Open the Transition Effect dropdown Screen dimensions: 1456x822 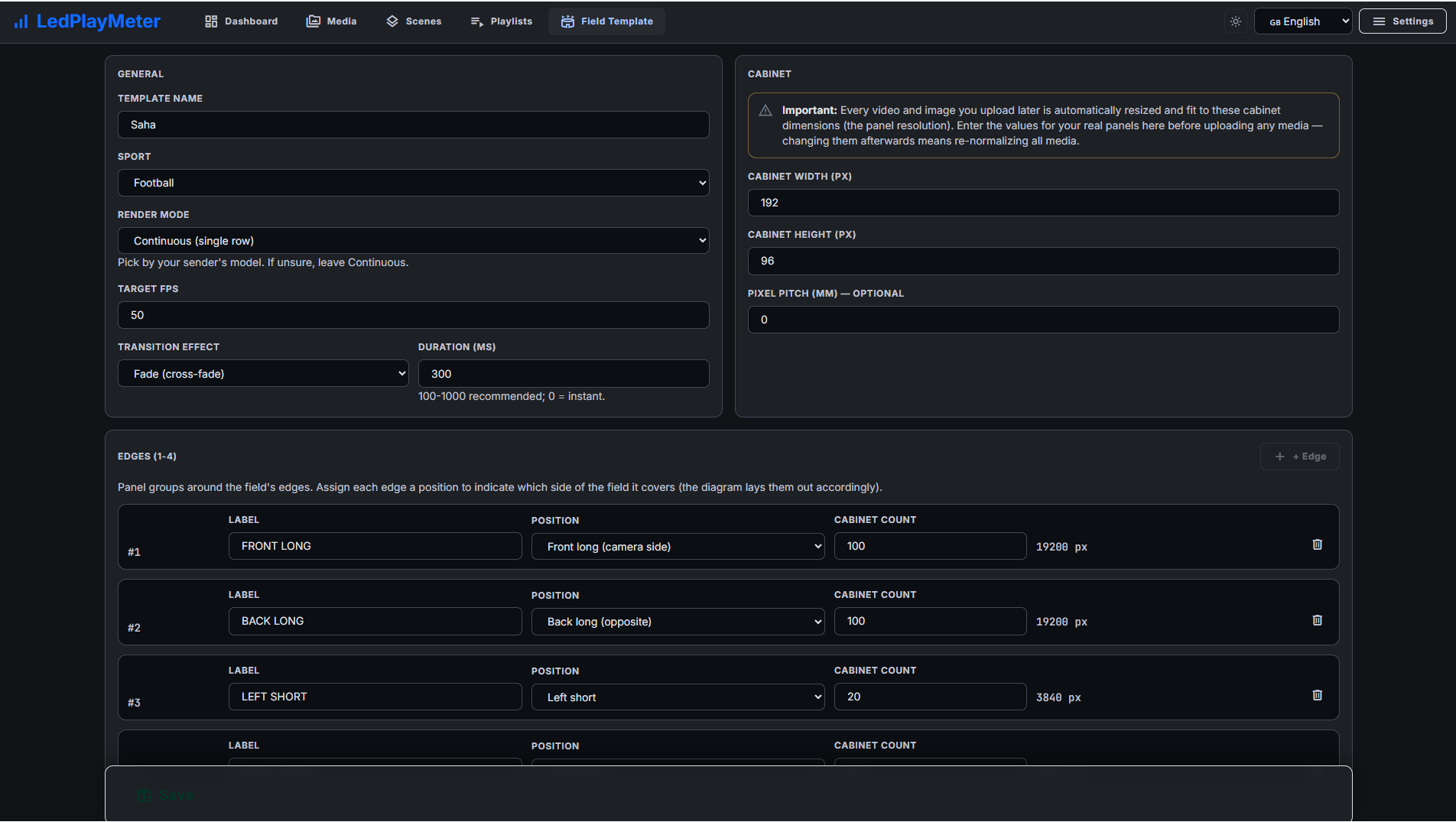coord(263,374)
